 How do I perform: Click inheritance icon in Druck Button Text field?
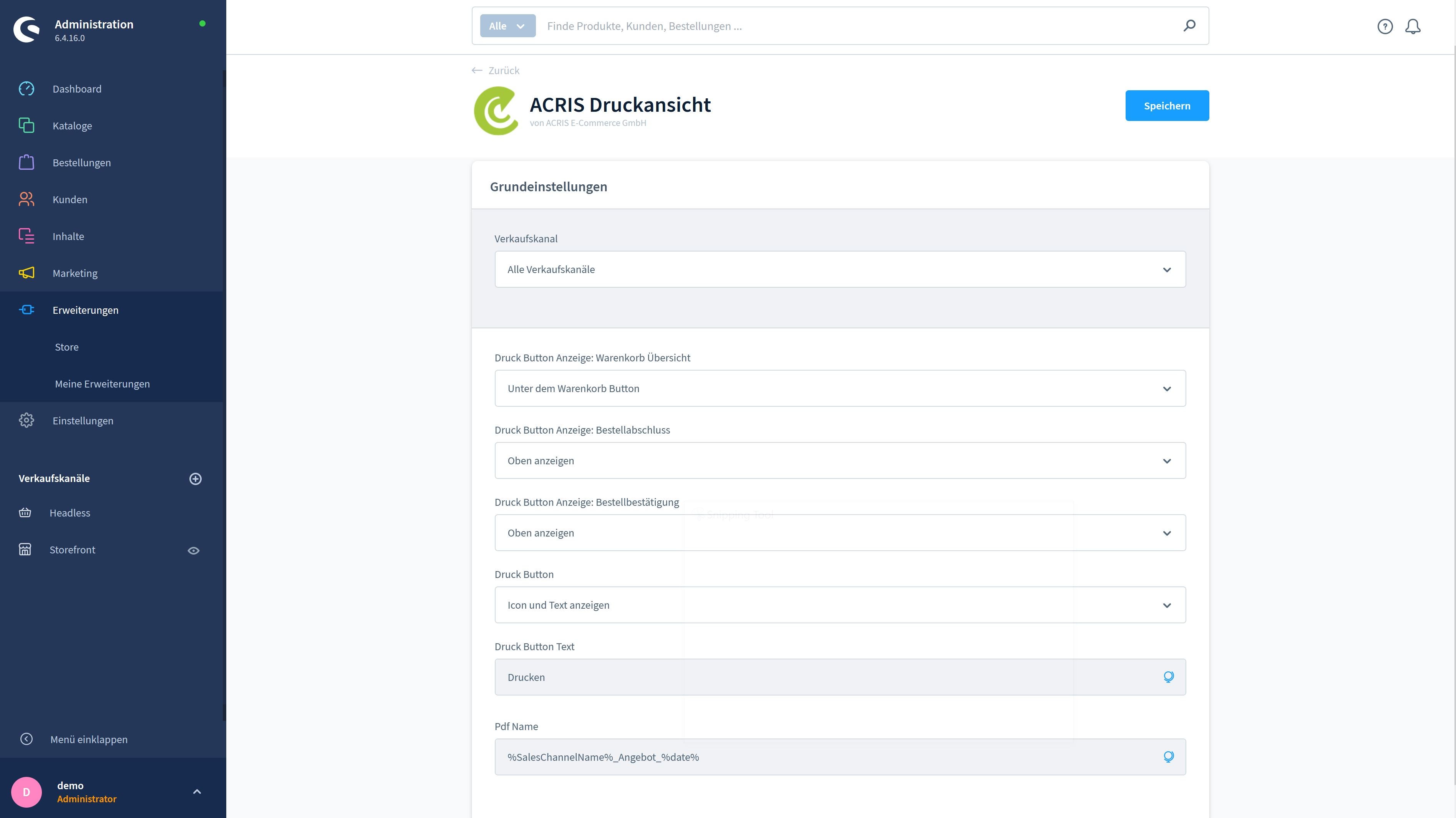tap(1168, 677)
